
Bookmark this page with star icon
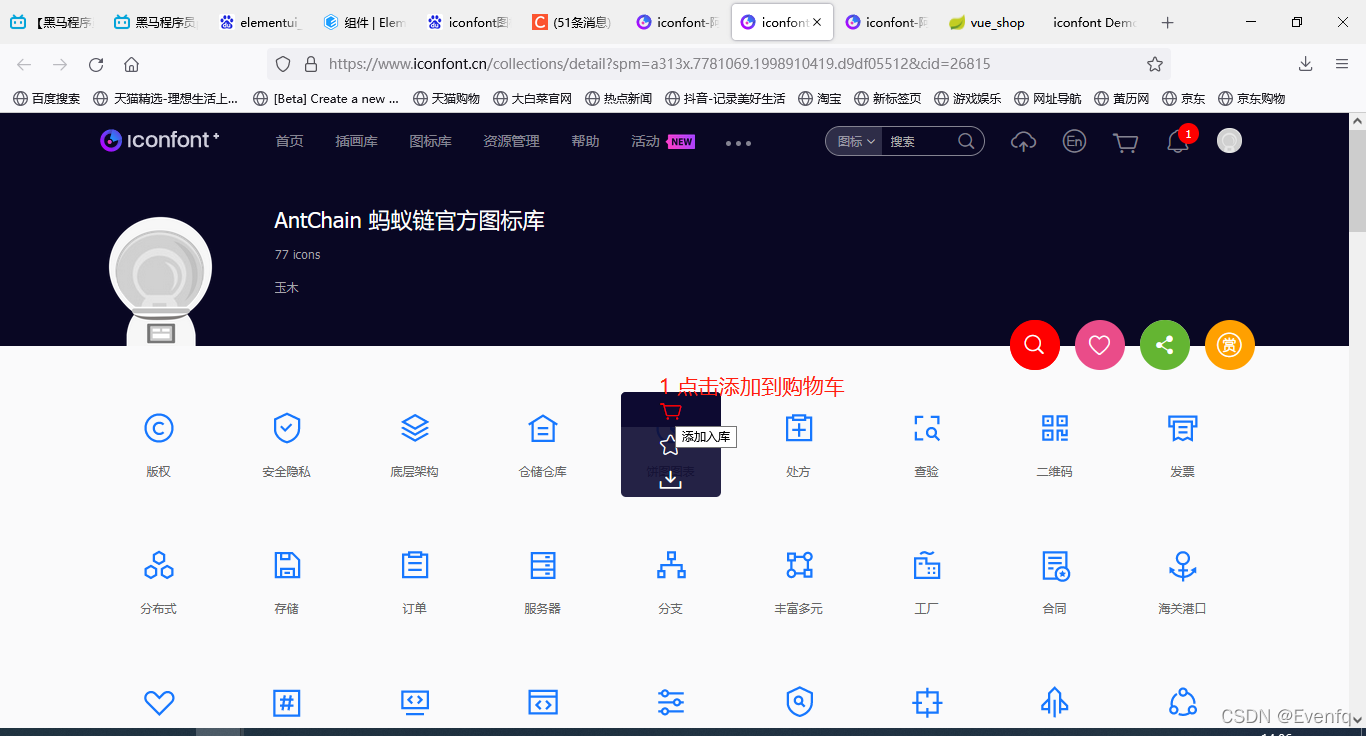(x=1155, y=64)
